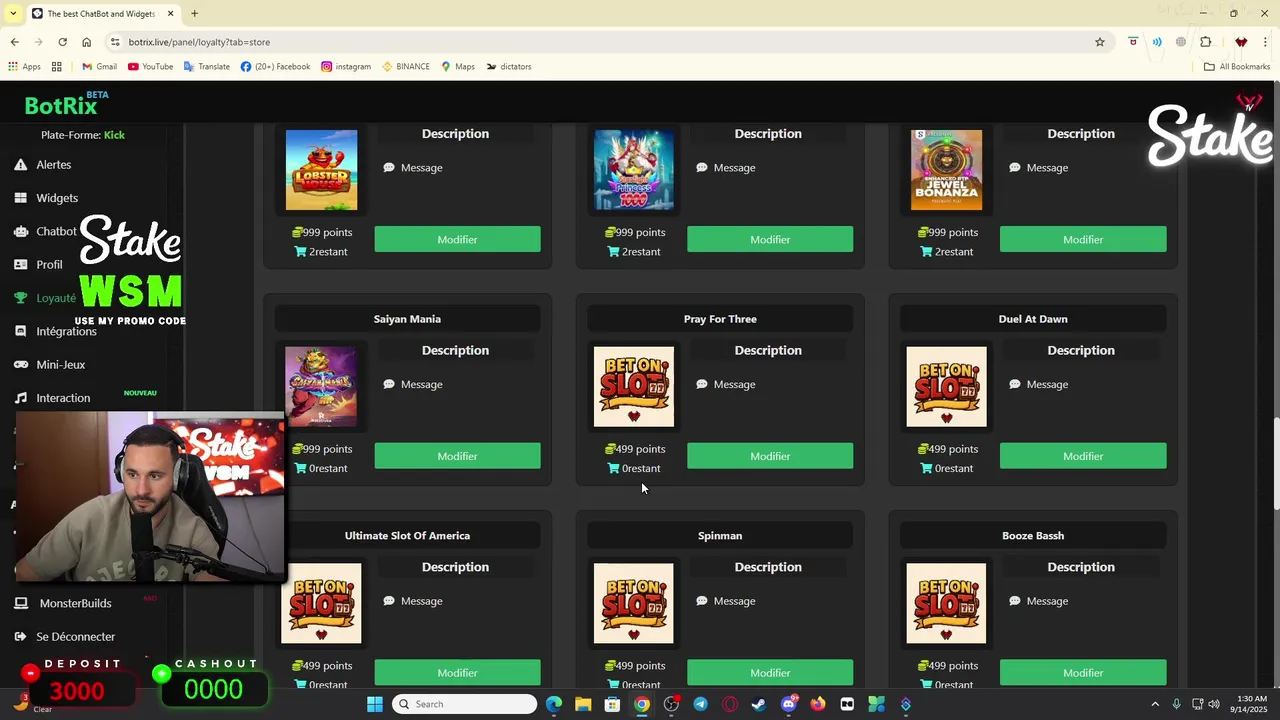Click Modifier next to the Jewel Bonanza image
Screen dimensions: 1280x720
coord(1083,239)
